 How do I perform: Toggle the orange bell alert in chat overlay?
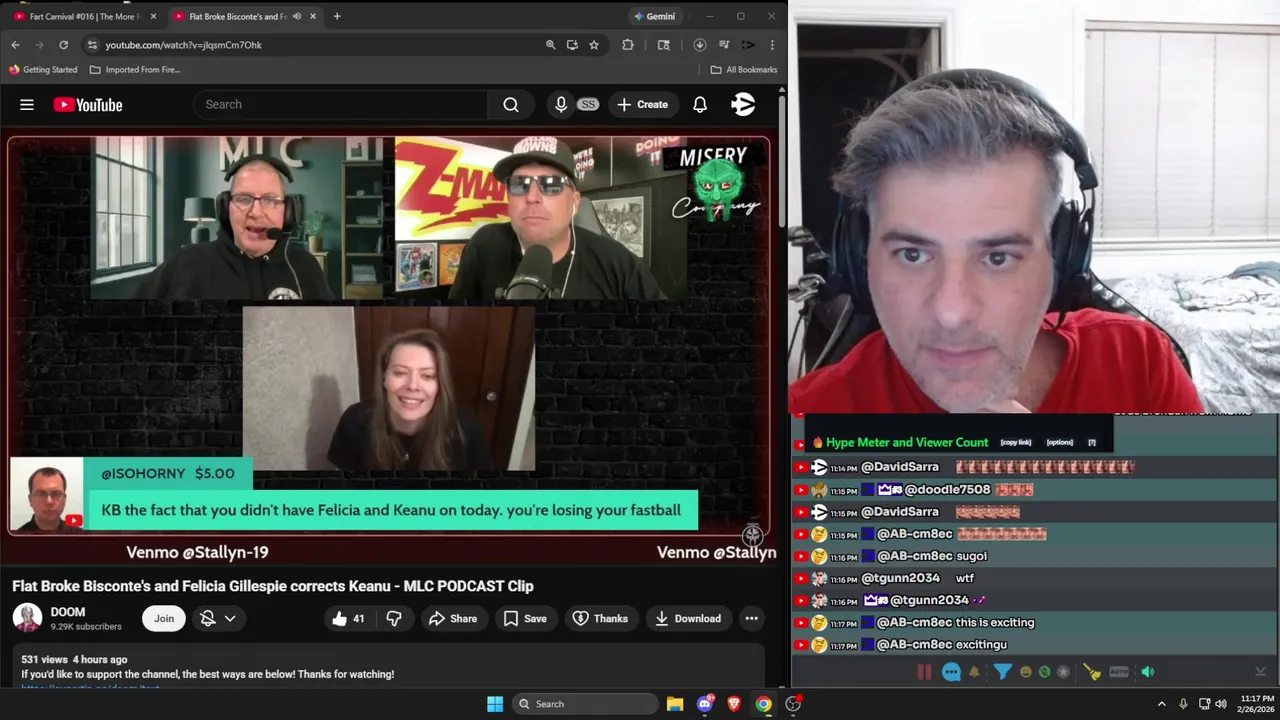click(x=974, y=672)
